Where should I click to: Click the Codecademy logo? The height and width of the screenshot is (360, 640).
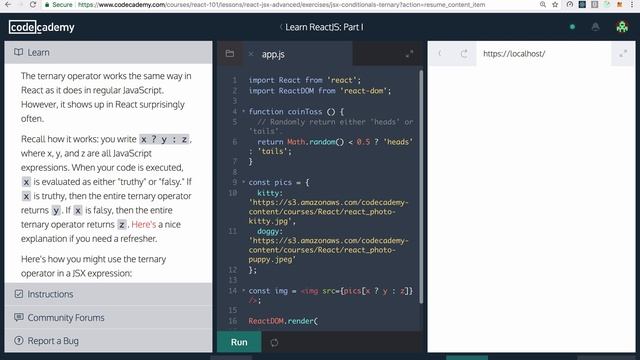point(42,27)
